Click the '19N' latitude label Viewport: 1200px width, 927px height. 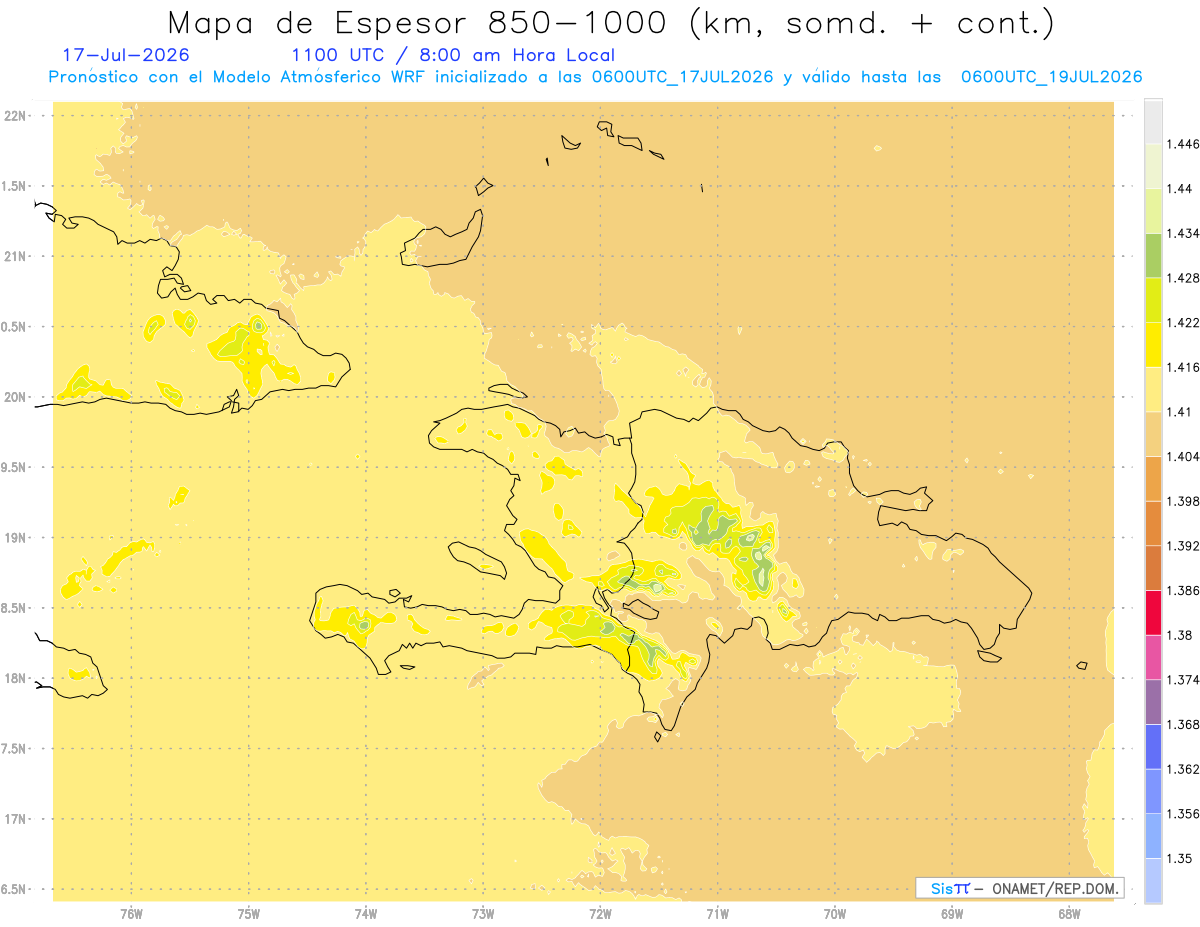(16, 538)
